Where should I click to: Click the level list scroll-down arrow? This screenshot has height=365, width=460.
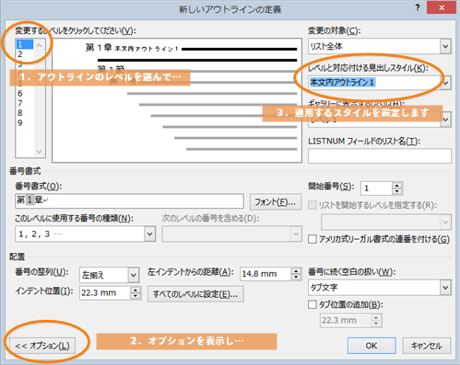click(39, 152)
